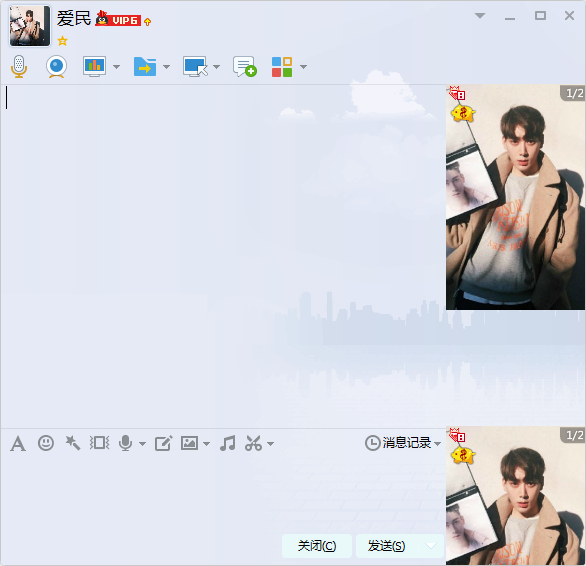
Task: Open the colorful apps grid icon
Action: click(282, 67)
